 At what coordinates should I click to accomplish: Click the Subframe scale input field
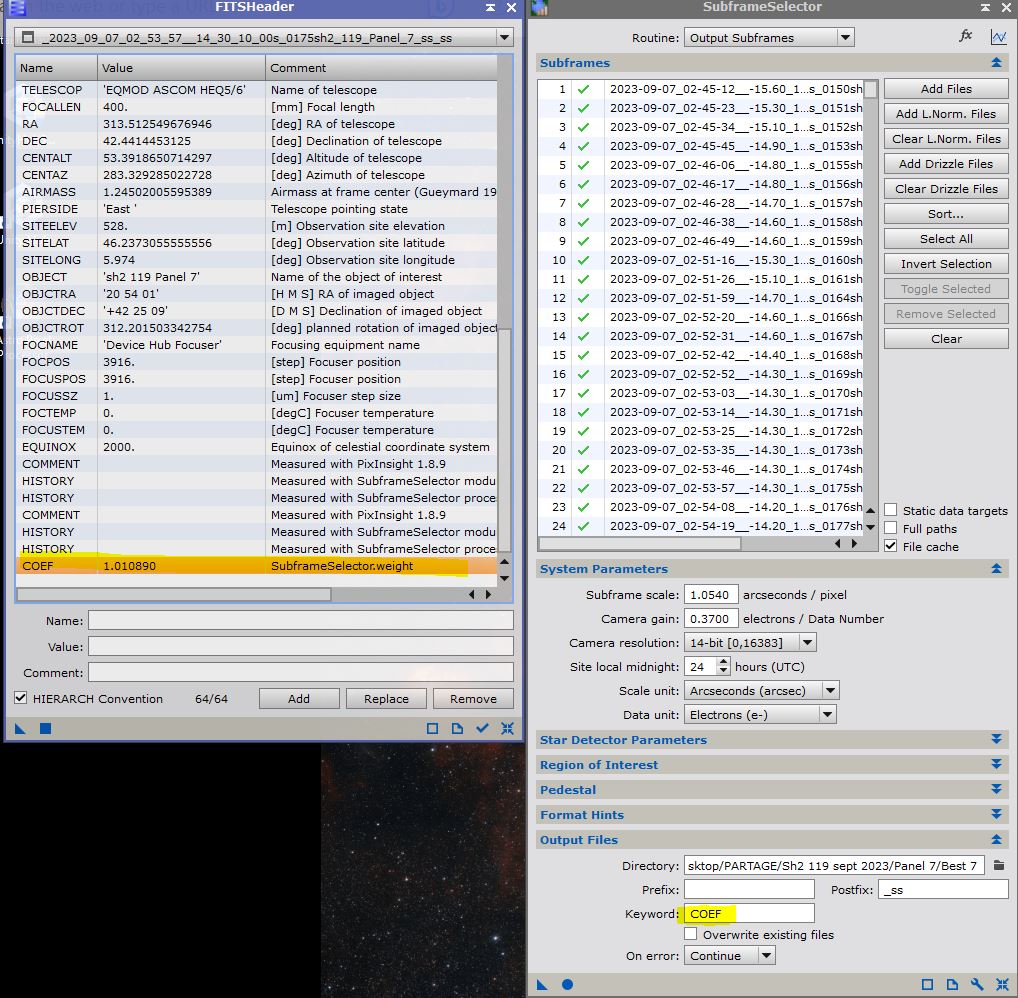tap(711, 595)
